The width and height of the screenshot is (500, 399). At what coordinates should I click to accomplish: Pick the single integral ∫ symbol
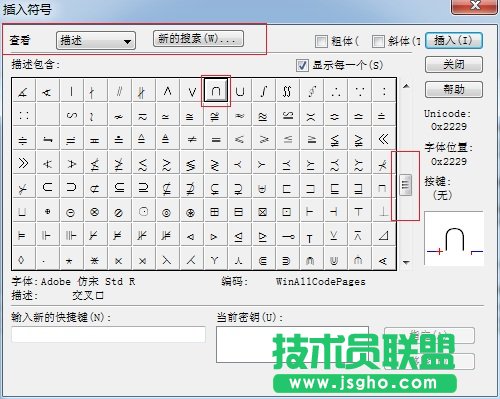(x=264, y=90)
